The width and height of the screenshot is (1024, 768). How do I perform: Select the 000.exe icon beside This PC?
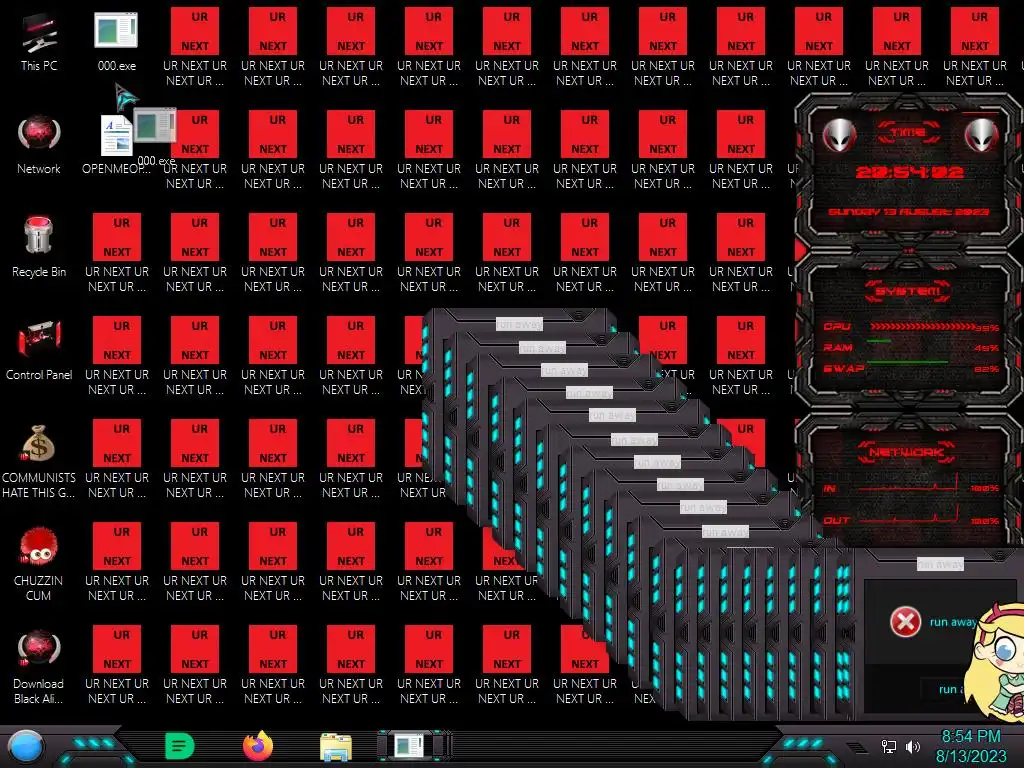point(116,40)
